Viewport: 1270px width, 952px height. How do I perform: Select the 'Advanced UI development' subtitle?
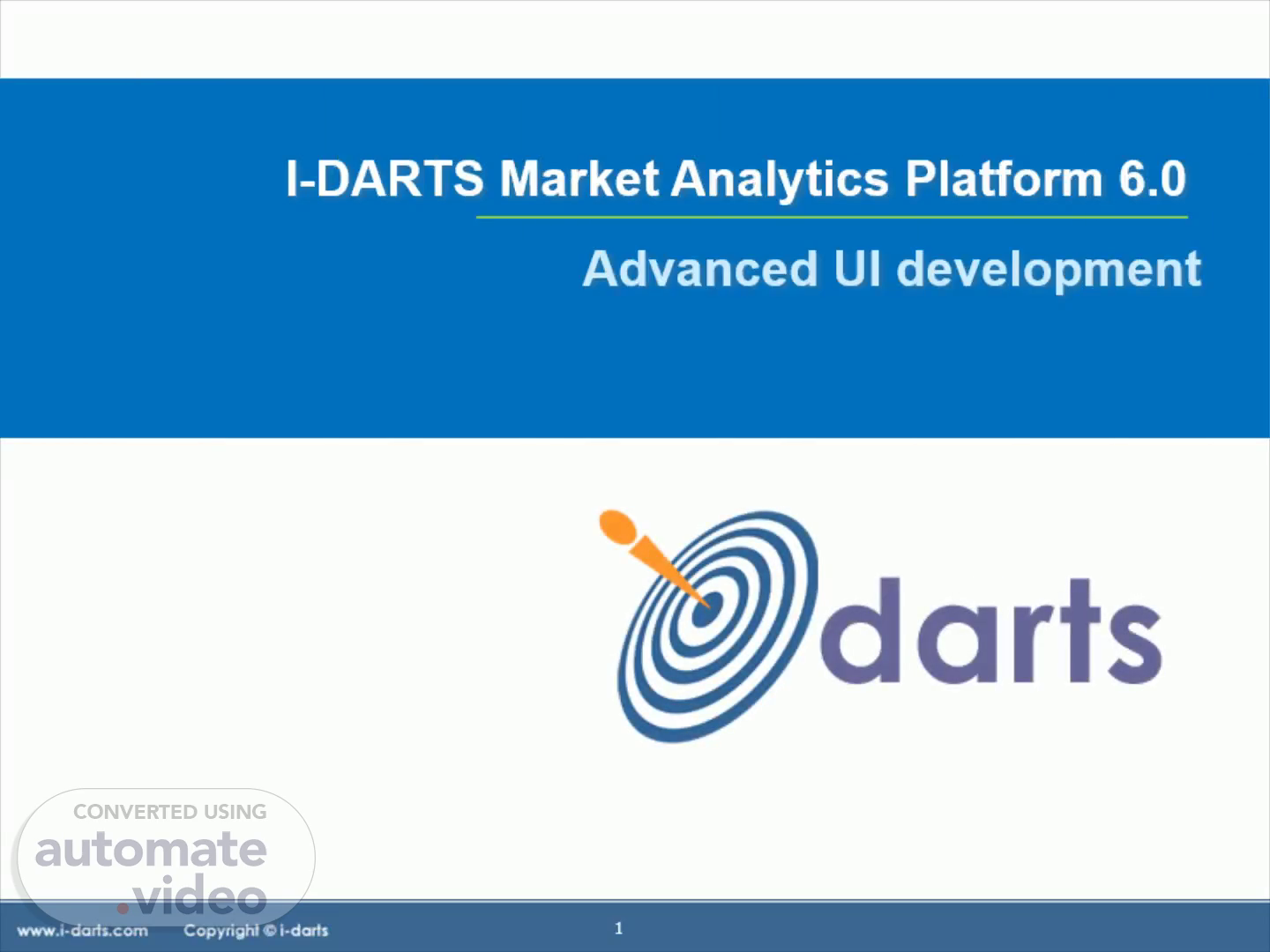[x=891, y=269]
